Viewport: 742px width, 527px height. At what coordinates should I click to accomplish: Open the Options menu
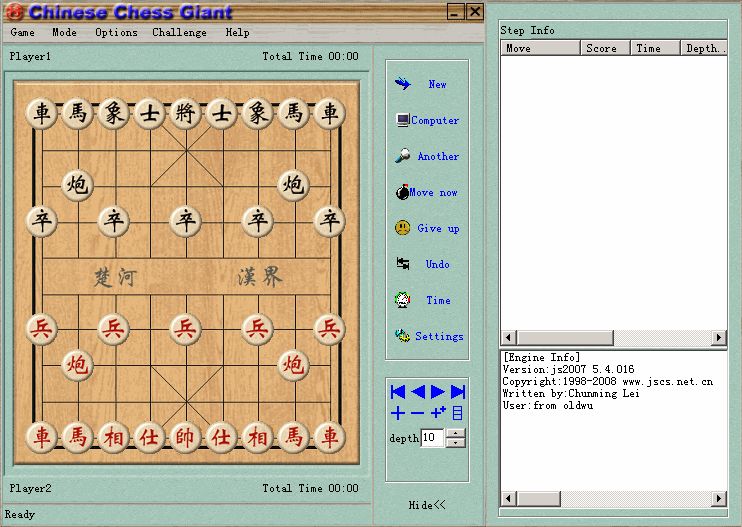116,32
